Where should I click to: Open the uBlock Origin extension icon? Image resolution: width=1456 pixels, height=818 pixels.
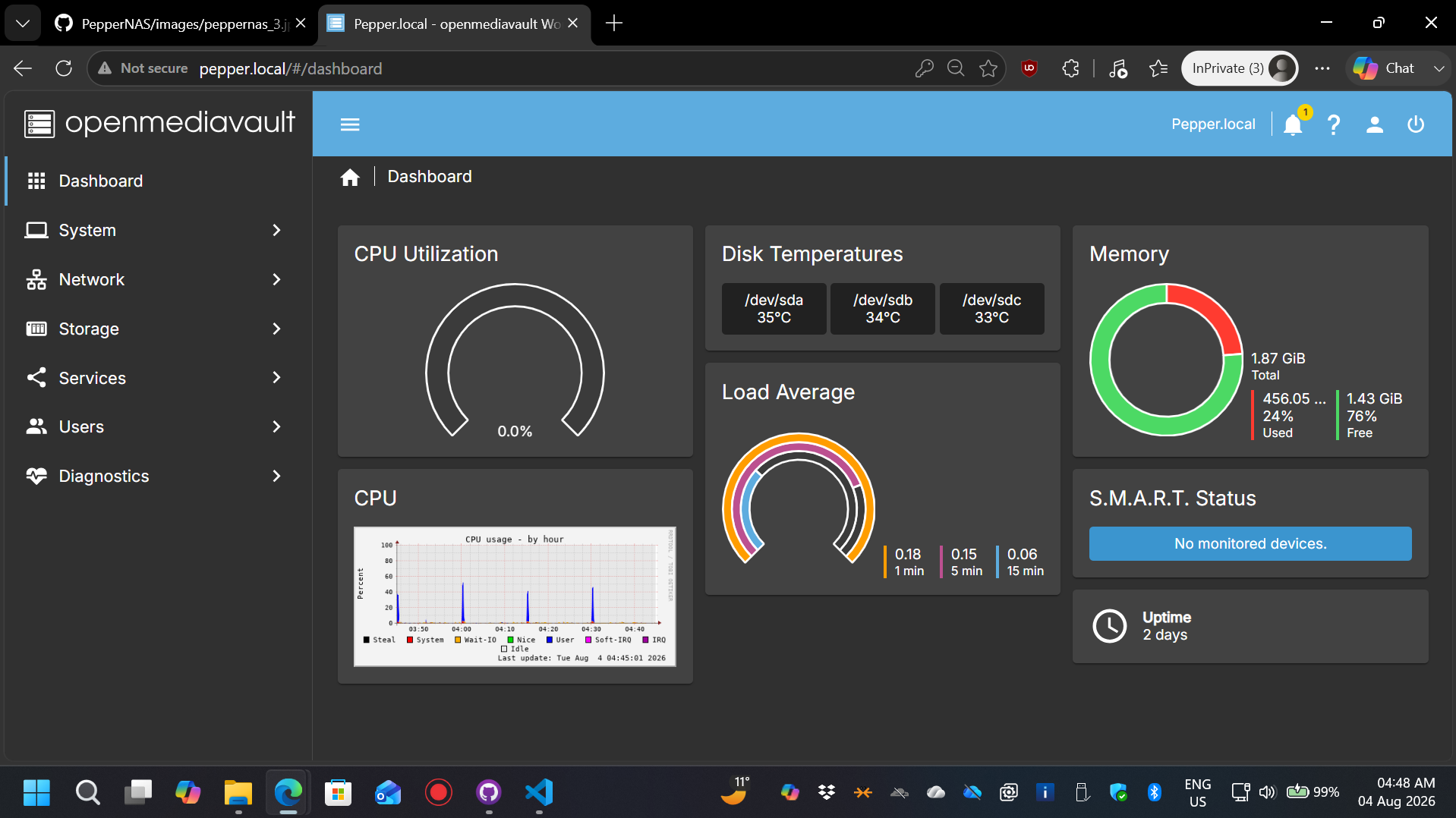click(x=1029, y=68)
